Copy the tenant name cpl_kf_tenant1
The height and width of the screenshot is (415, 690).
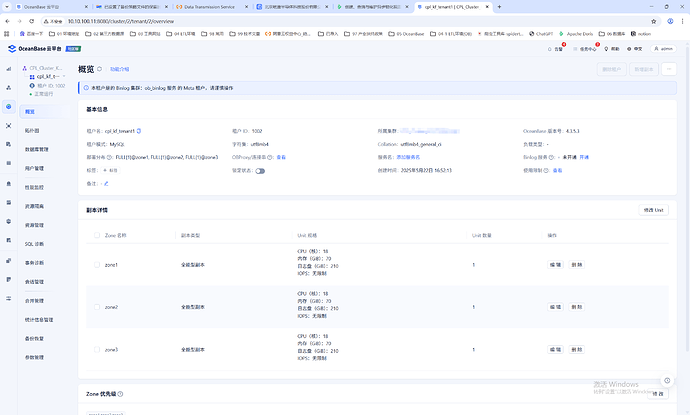(139, 131)
